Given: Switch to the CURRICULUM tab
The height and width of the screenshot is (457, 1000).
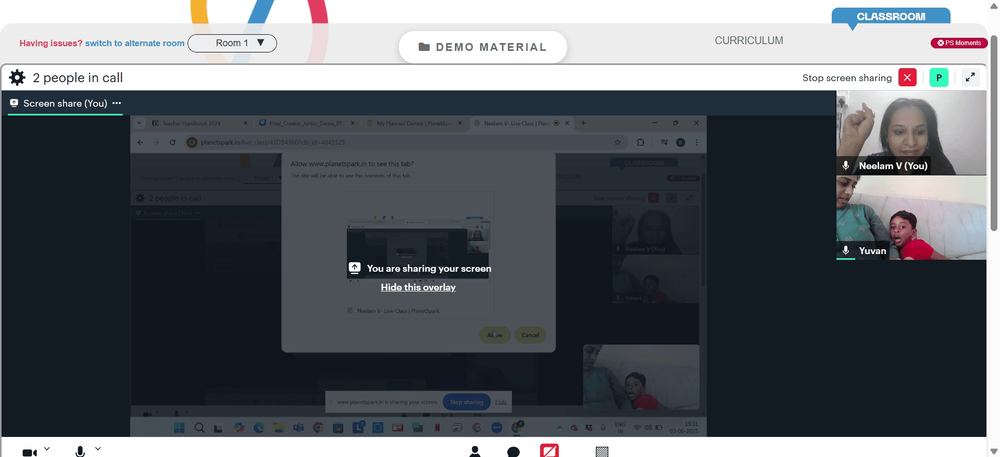Looking at the screenshot, I should 749,40.
